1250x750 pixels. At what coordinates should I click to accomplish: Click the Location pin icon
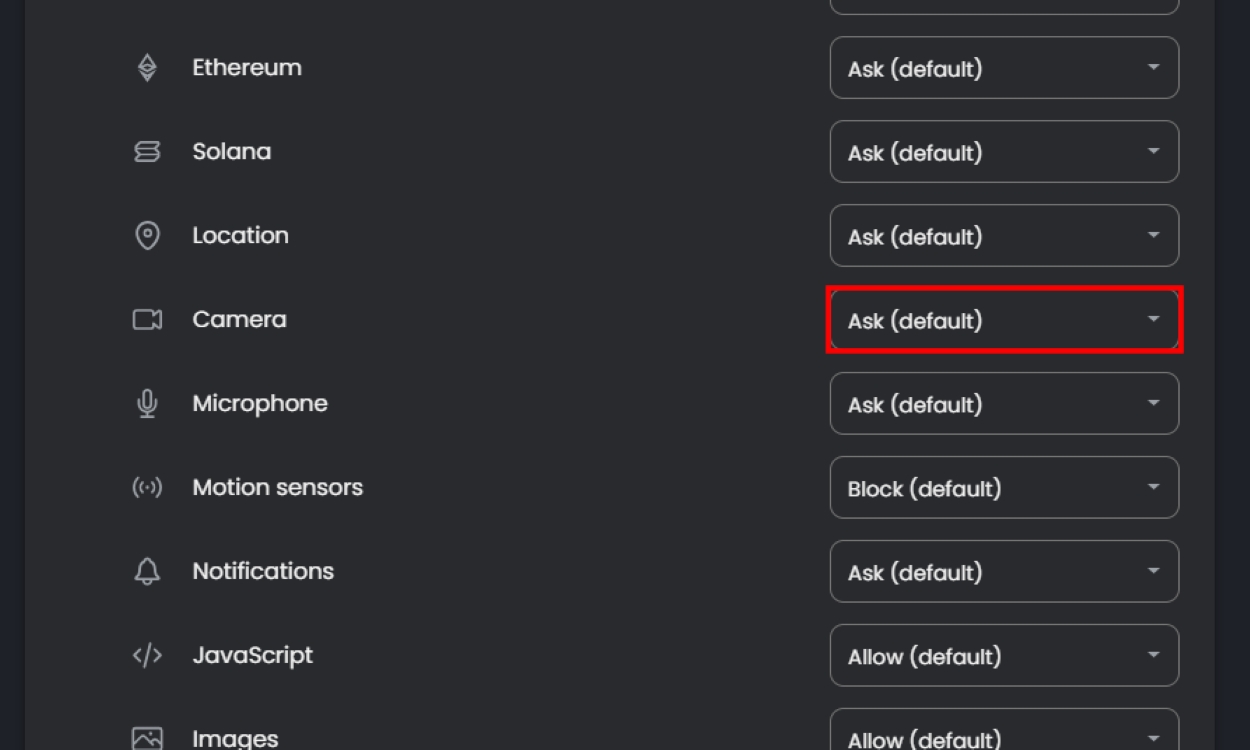[147, 236]
